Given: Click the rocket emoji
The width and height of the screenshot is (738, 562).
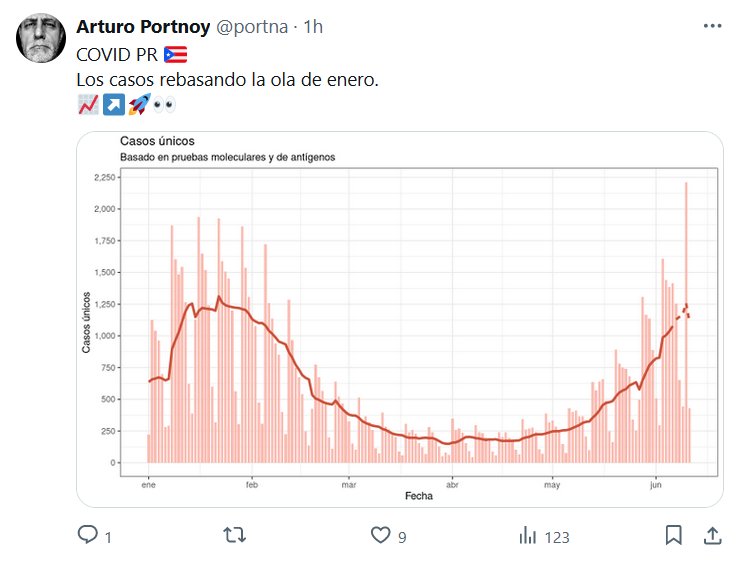Looking at the screenshot, I should click(x=139, y=104).
